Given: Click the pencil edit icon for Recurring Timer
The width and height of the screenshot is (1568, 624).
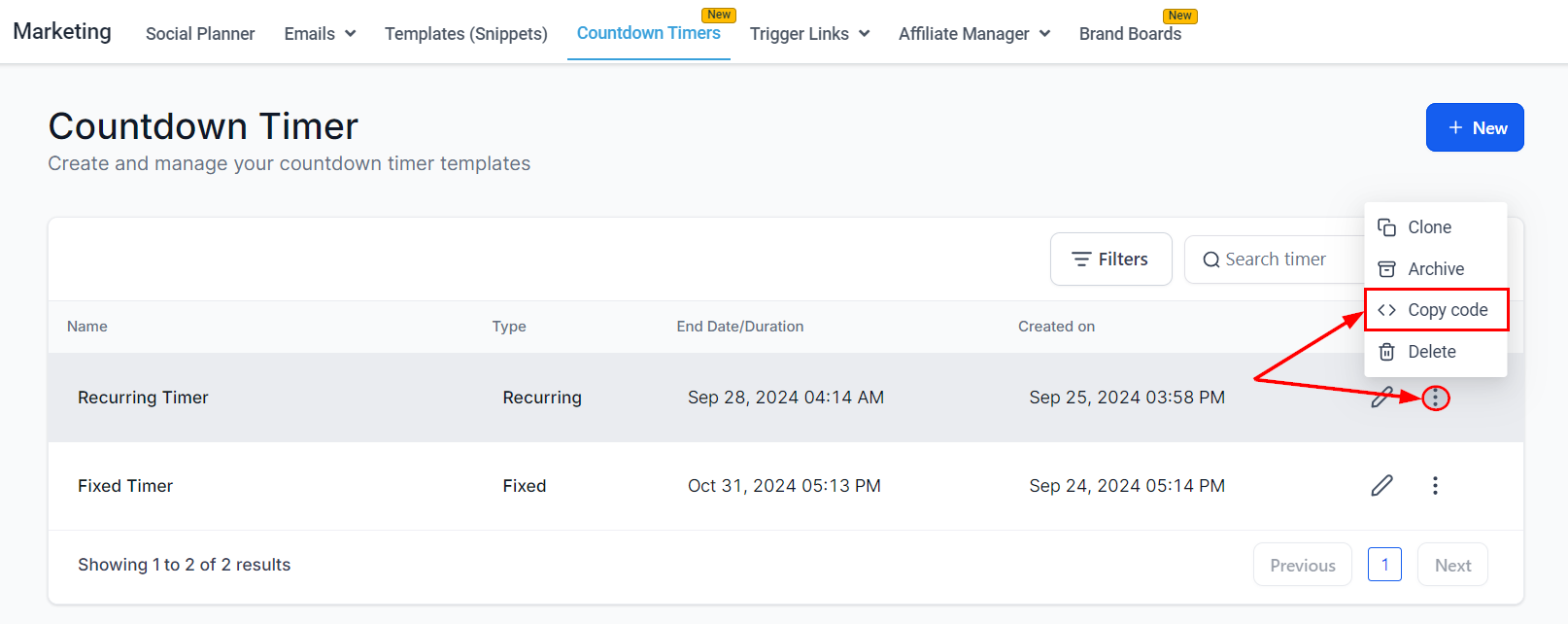Looking at the screenshot, I should (x=1381, y=398).
